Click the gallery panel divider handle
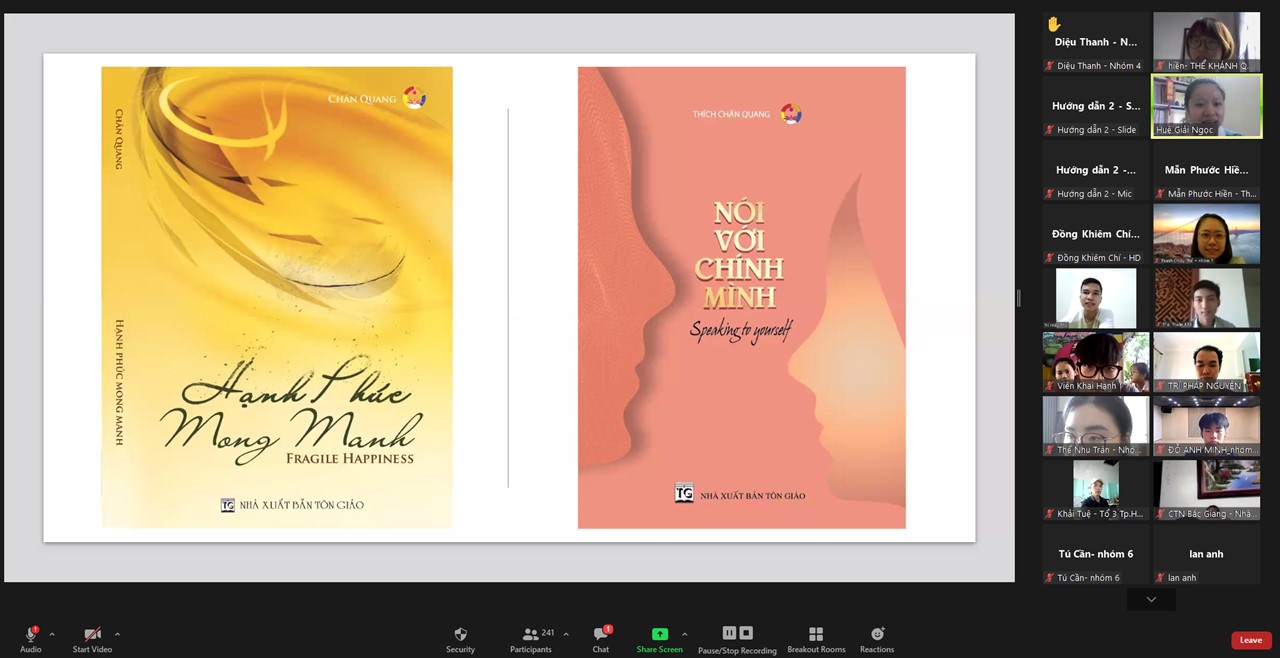 coord(1018,298)
